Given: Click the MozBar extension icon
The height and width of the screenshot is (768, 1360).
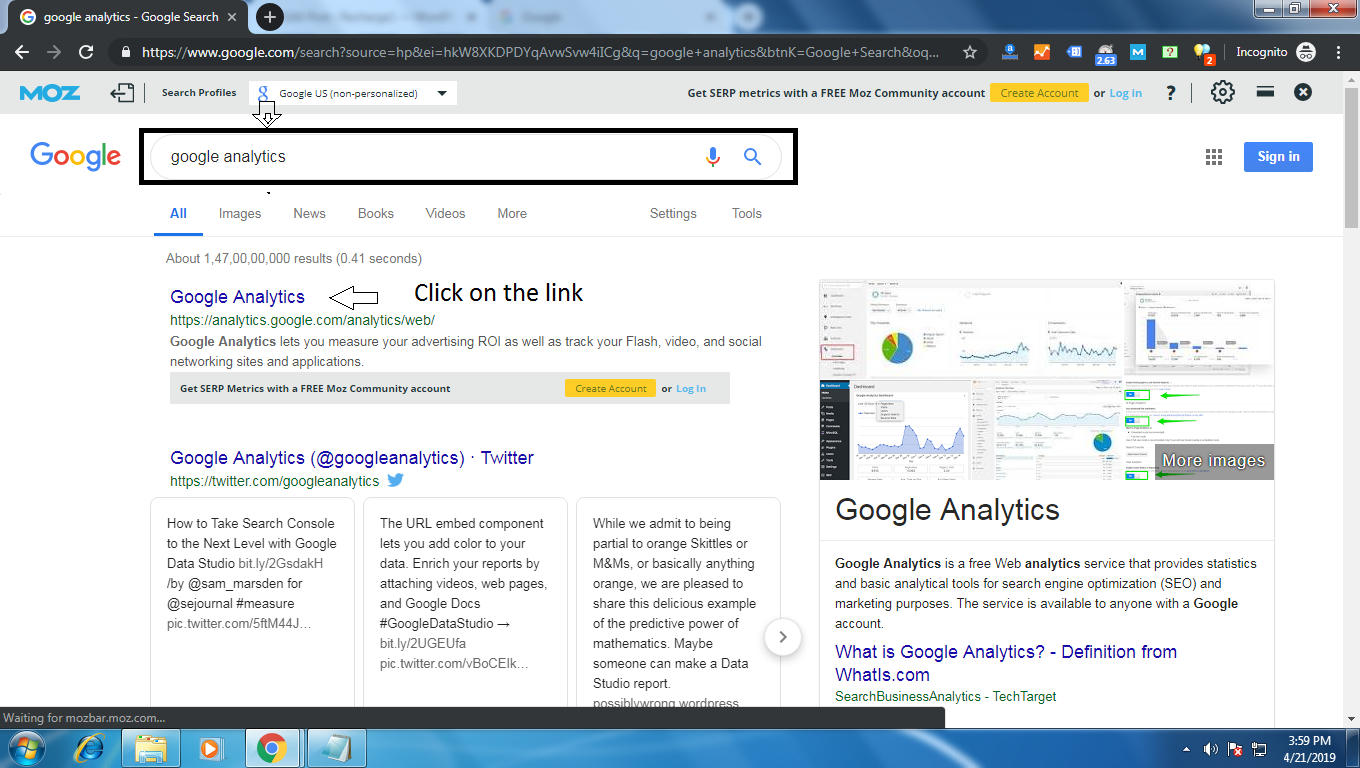Looking at the screenshot, I should coord(1138,52).
